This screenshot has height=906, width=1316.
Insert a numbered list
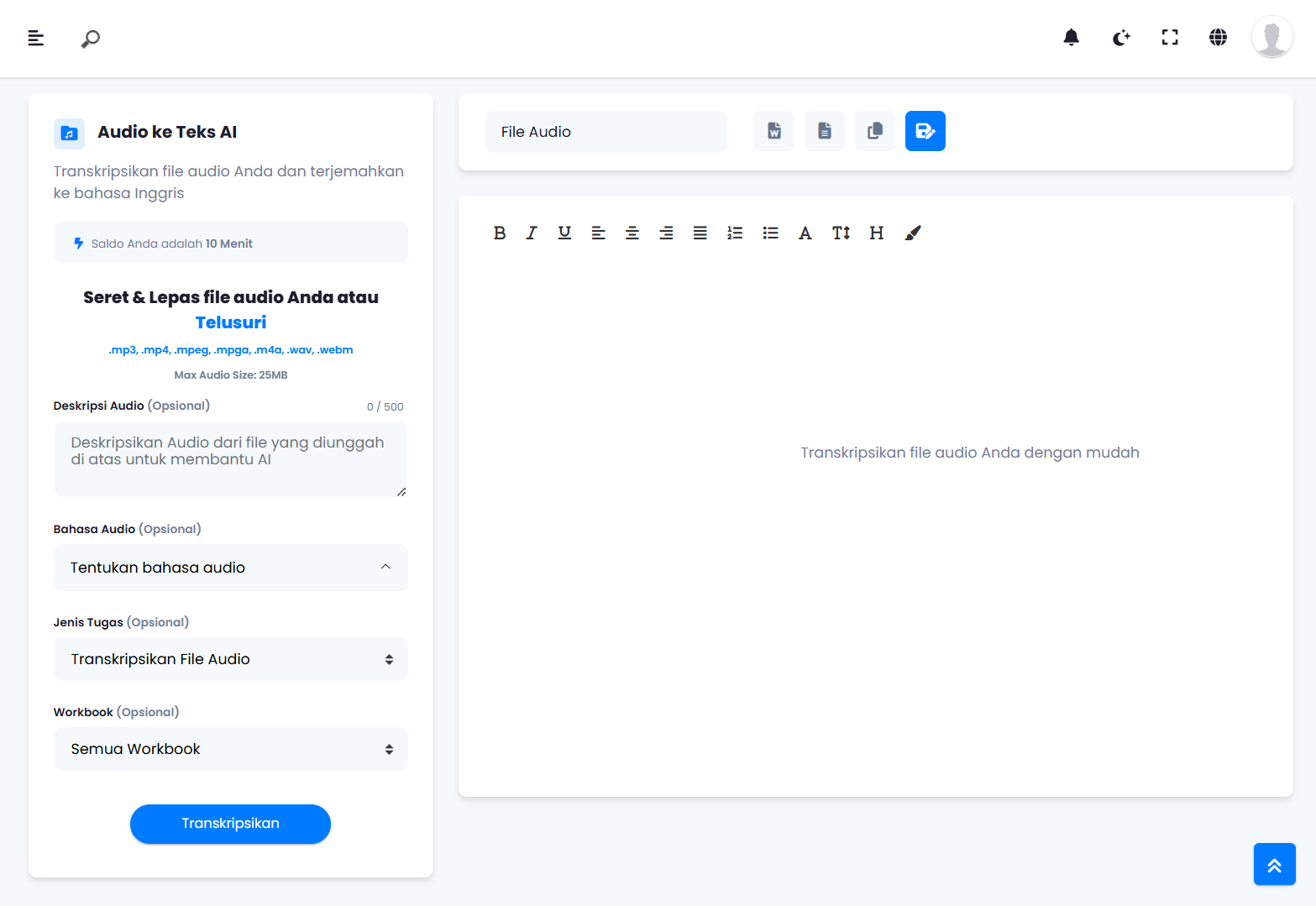(x=735, y=233)
